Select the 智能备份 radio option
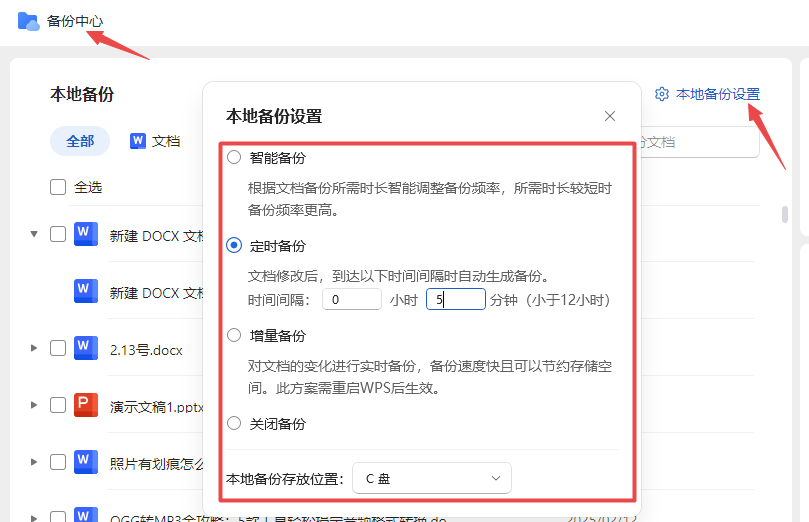 pyautogui.click(x=234, y=157)
